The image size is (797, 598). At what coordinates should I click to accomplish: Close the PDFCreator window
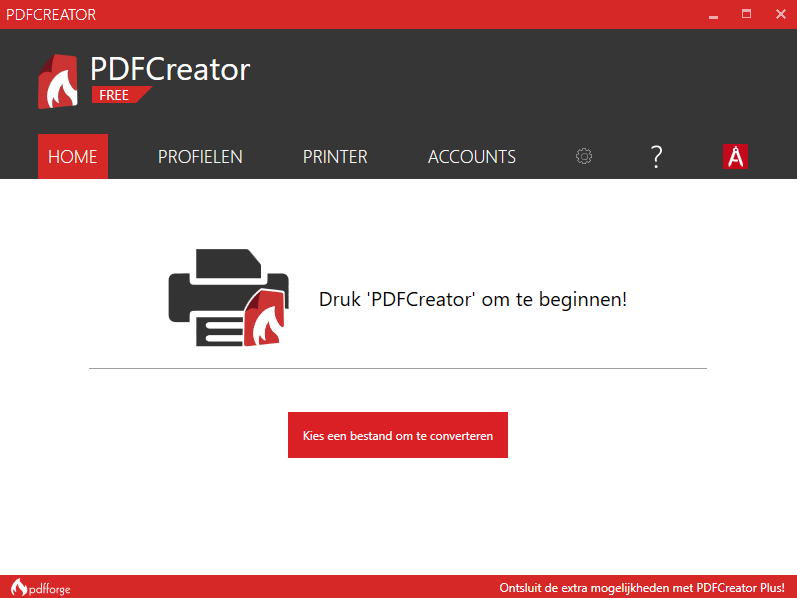click(x=779, y=15)
